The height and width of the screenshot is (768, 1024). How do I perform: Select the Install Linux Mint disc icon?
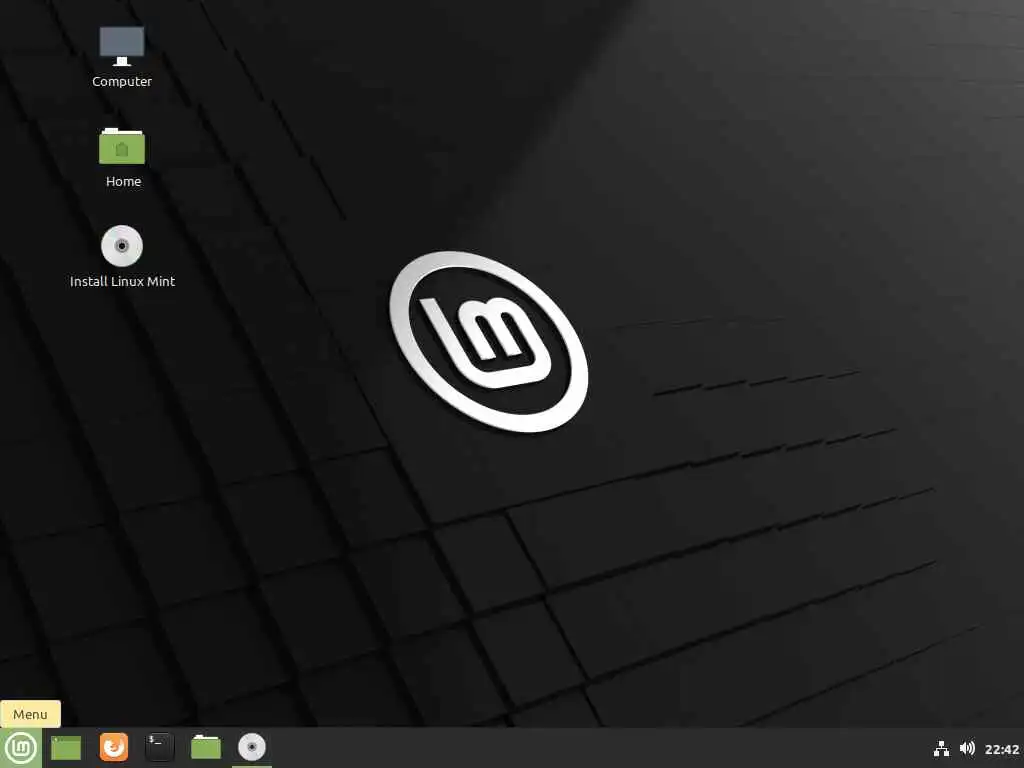coord(121,246)
